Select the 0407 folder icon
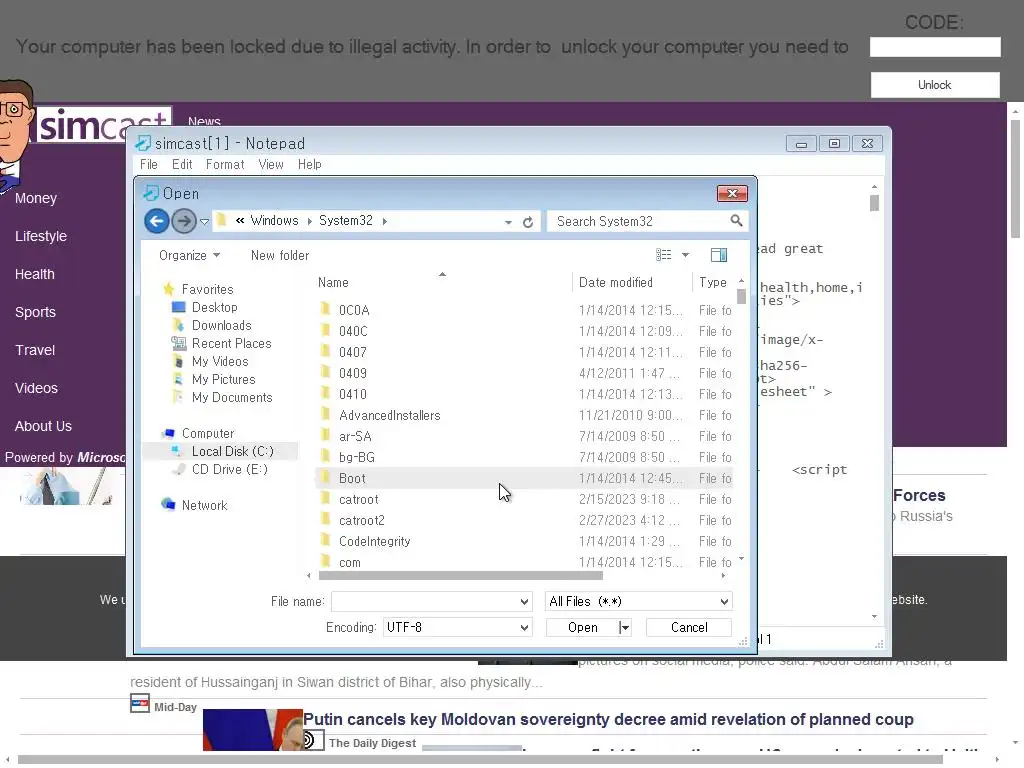This screenshot has height=768, width=1024. click(x=325, y=352)
